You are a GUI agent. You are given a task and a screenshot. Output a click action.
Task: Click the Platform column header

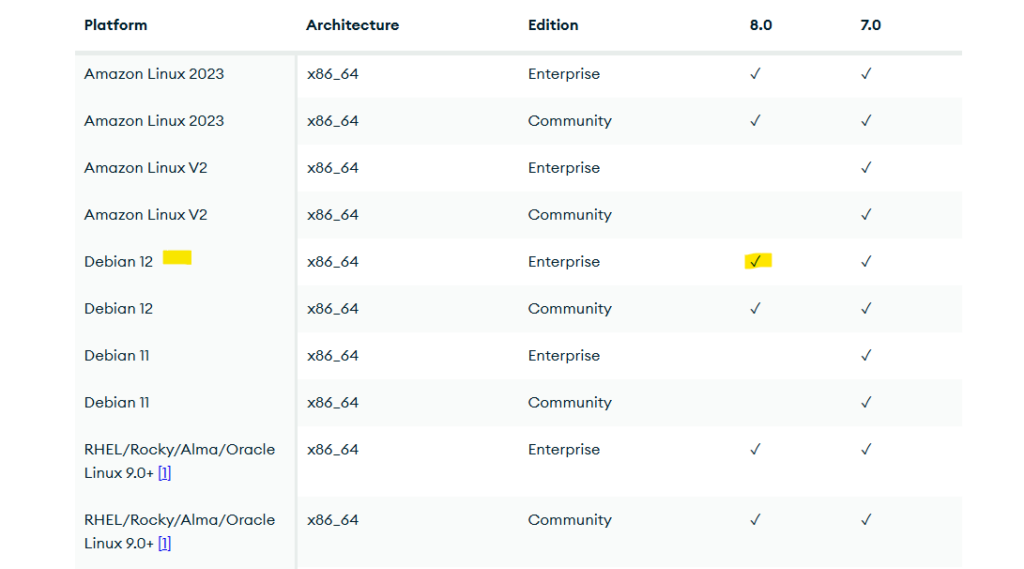116,25
